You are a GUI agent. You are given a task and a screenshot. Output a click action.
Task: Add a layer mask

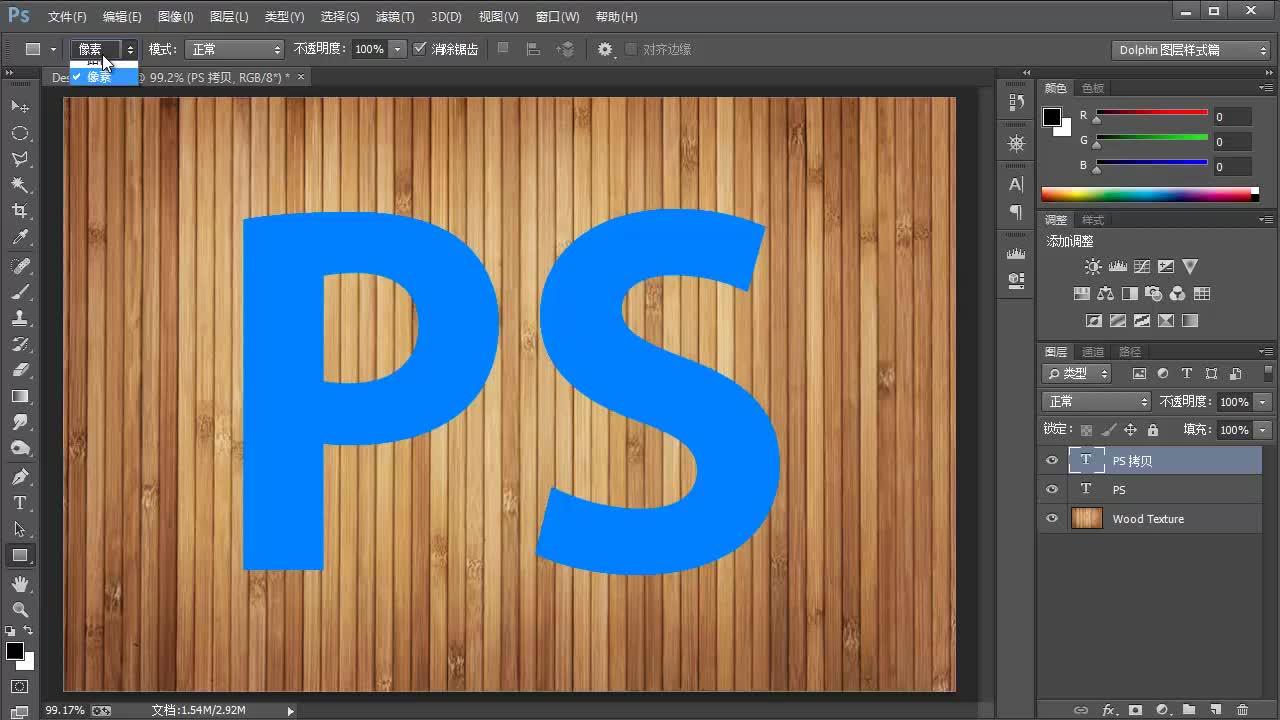[x=1135, y=710]
